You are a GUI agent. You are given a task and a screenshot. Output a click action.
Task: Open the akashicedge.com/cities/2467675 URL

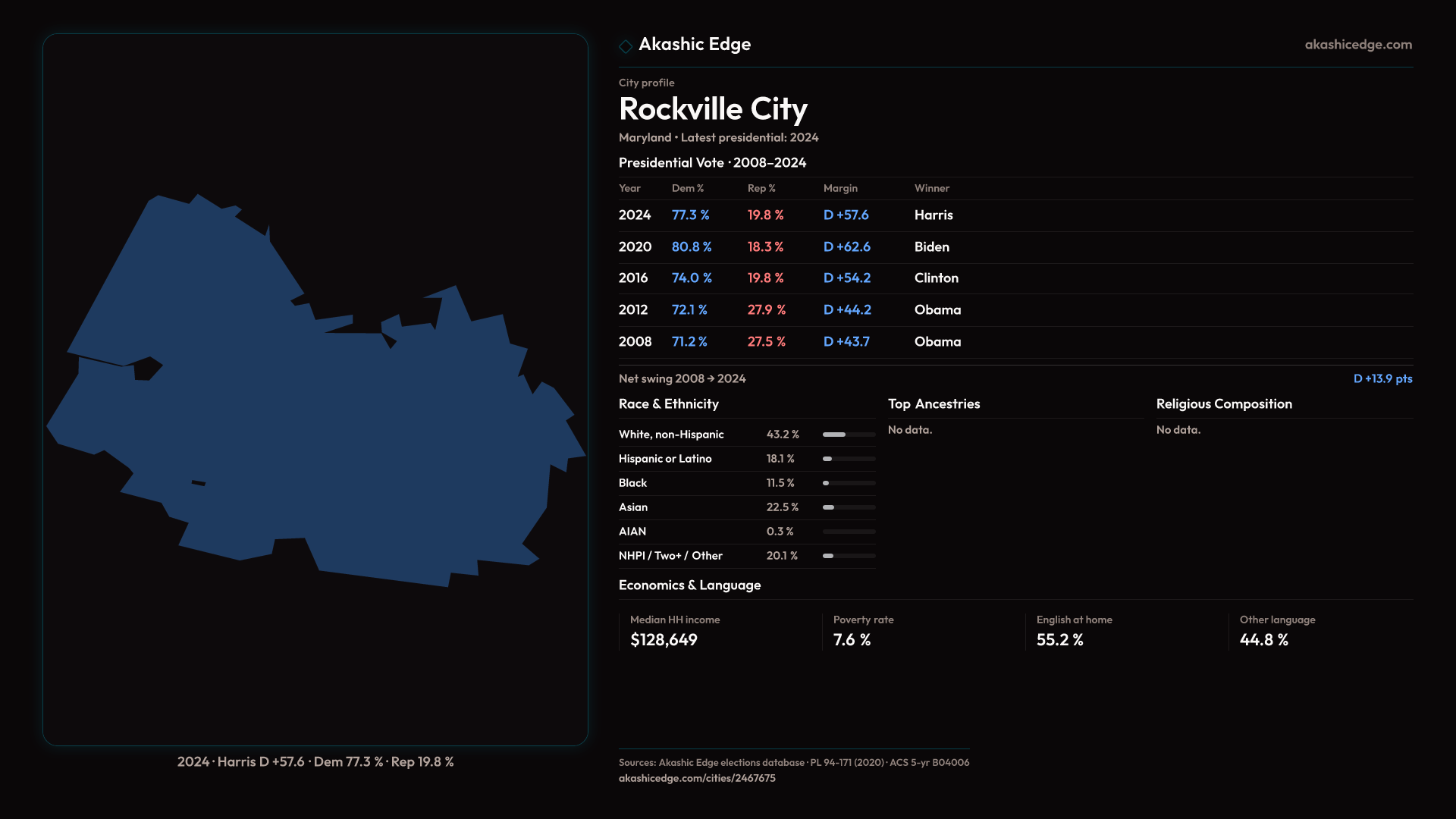click(x=696, y=778)
